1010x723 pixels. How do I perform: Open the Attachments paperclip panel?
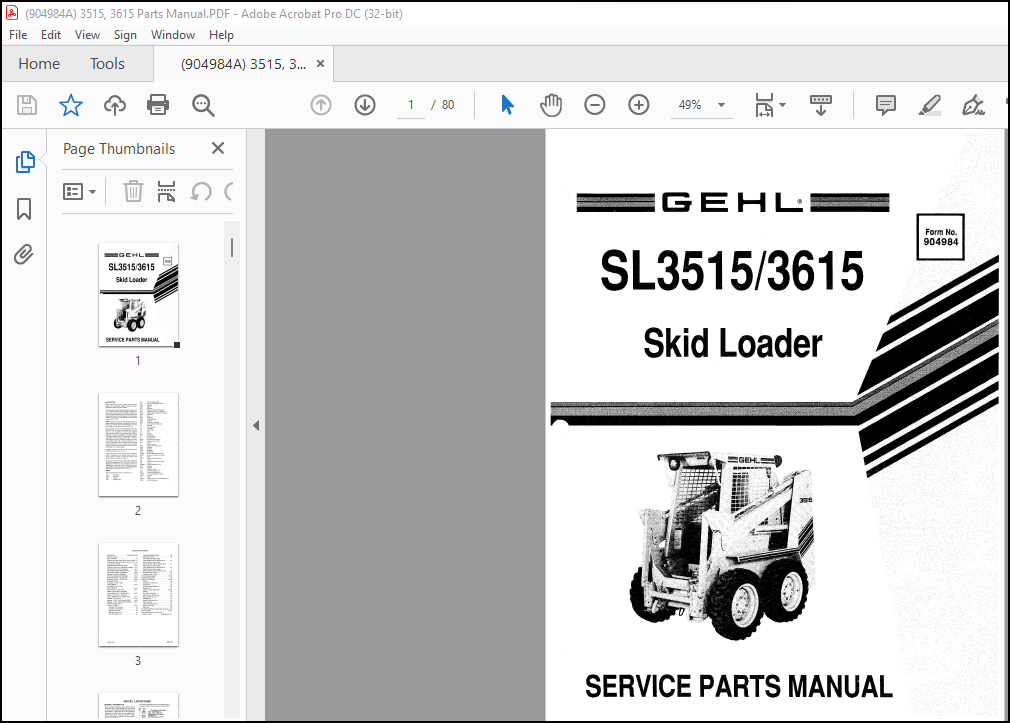pos(24,255)
